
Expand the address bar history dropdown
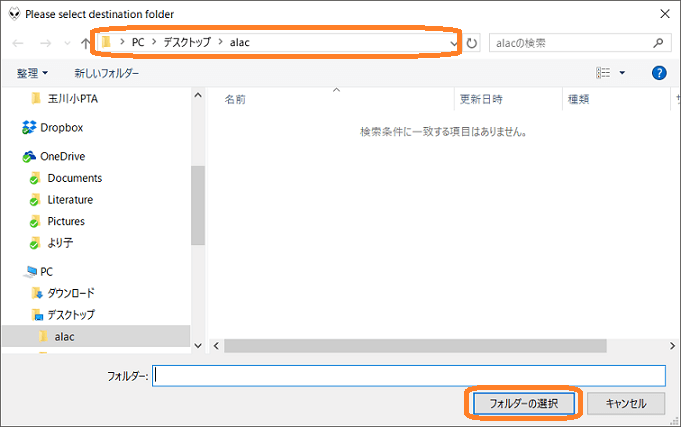[x=453, y=43]
